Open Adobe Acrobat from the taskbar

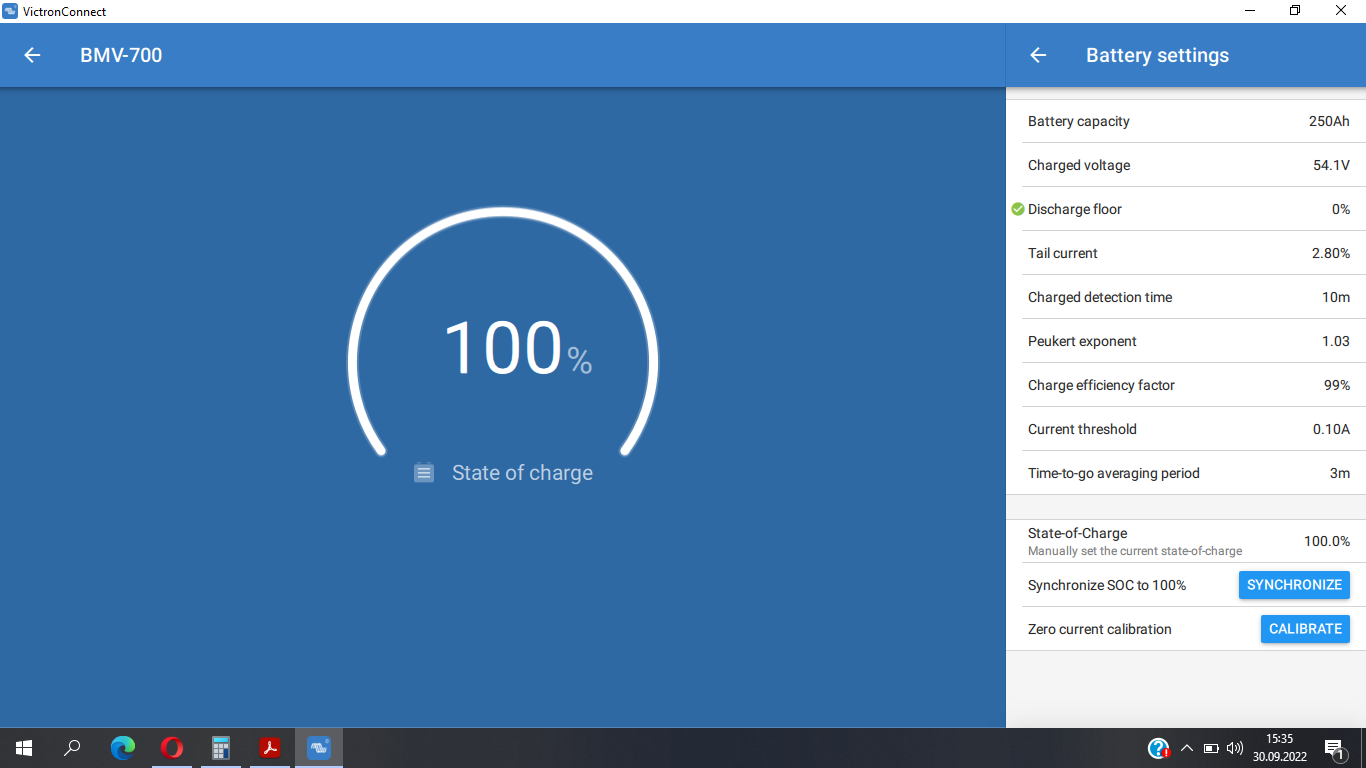point(270,747)
